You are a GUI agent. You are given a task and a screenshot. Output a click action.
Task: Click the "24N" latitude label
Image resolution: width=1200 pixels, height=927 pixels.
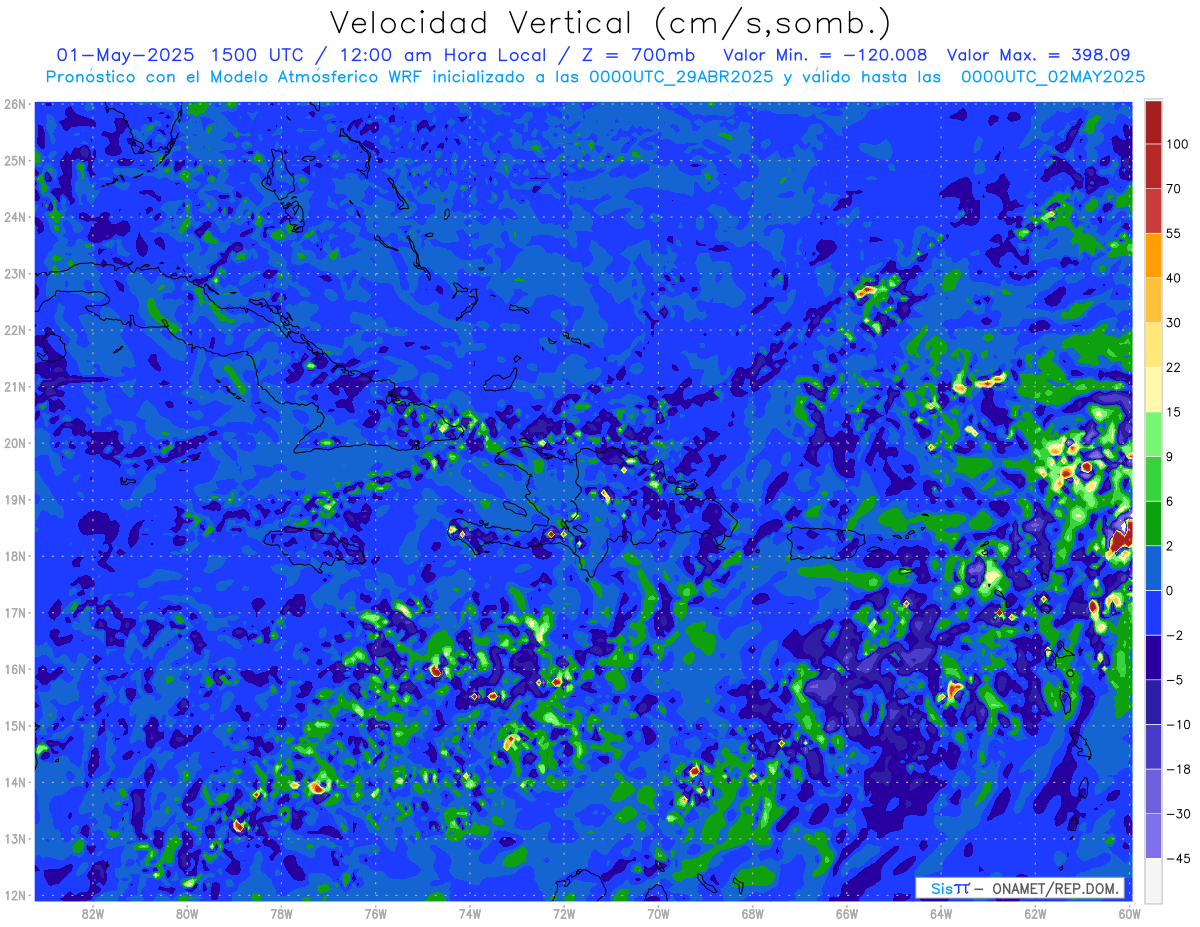coord(14,217)
